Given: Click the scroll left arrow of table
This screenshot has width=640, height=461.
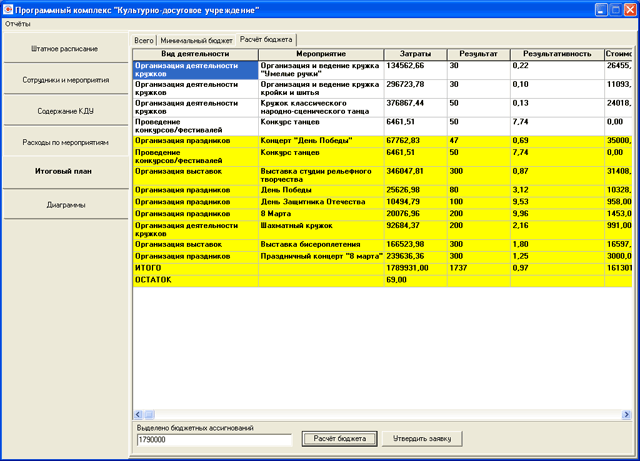Looking at the screenshot, I should coord(138,414).
